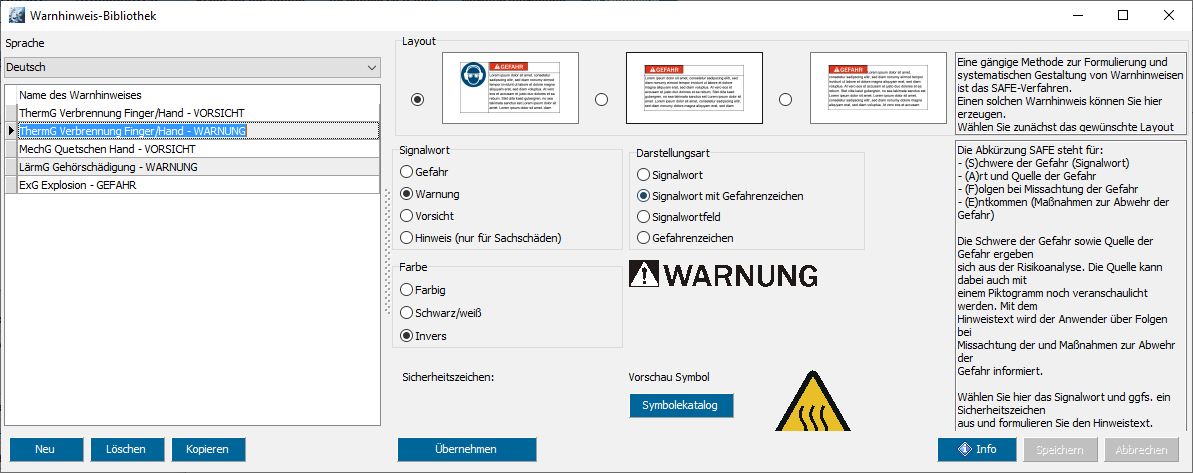Click the application icon in title bar

click(x=17, y=16)
